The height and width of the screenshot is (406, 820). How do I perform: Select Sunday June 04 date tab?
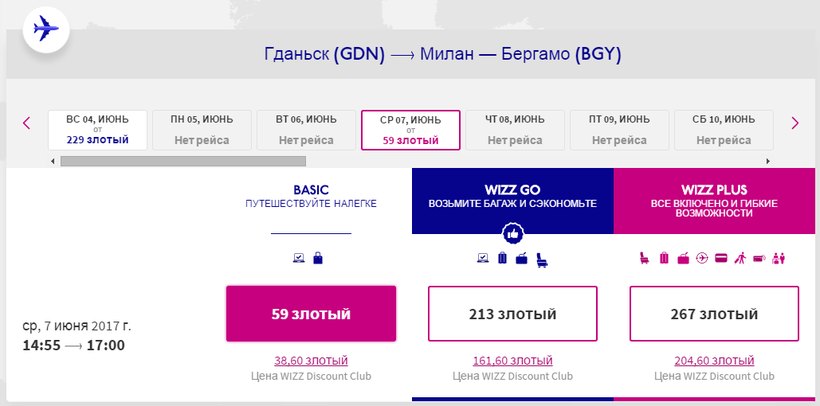pyautogui.click(x=96, y=129)
